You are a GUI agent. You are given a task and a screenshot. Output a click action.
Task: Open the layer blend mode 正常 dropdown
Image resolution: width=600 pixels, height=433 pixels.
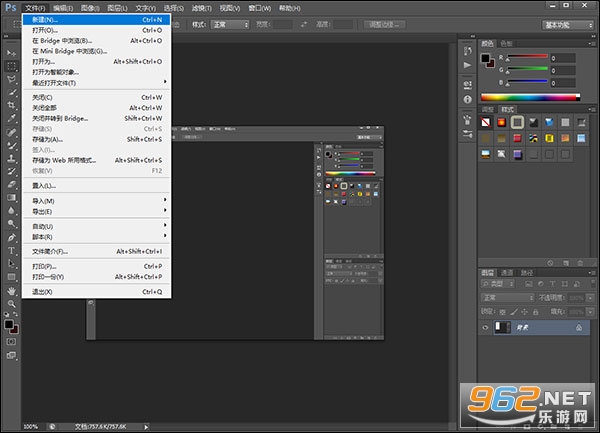point(507,298)
